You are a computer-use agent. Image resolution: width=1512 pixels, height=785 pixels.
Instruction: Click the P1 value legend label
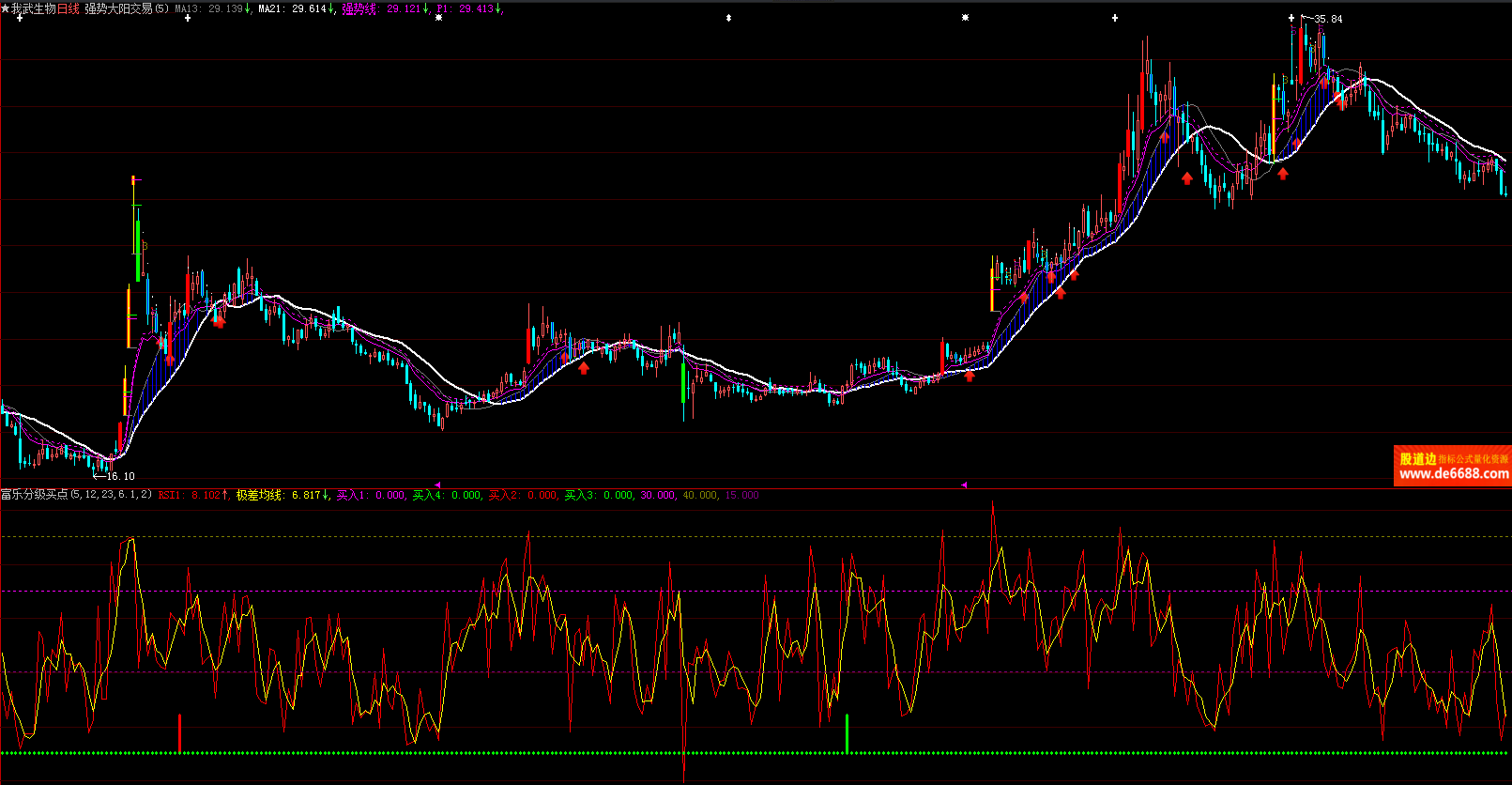pyautogui.click(x=465, y=8)
